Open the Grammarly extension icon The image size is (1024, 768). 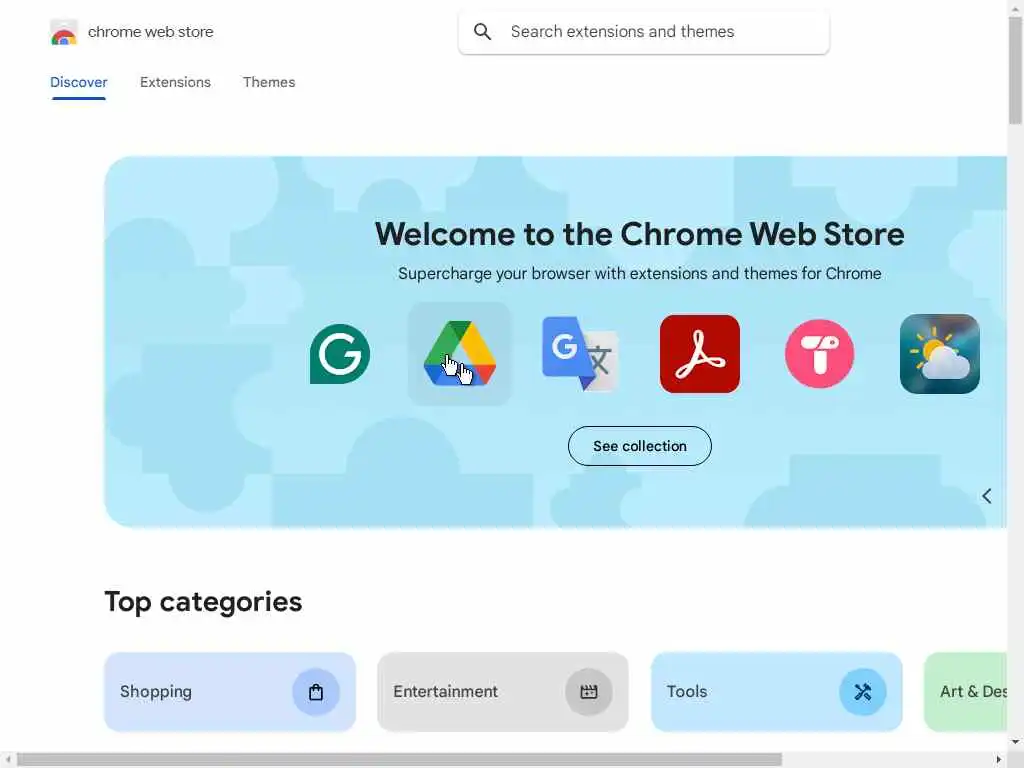click(340, 353)
